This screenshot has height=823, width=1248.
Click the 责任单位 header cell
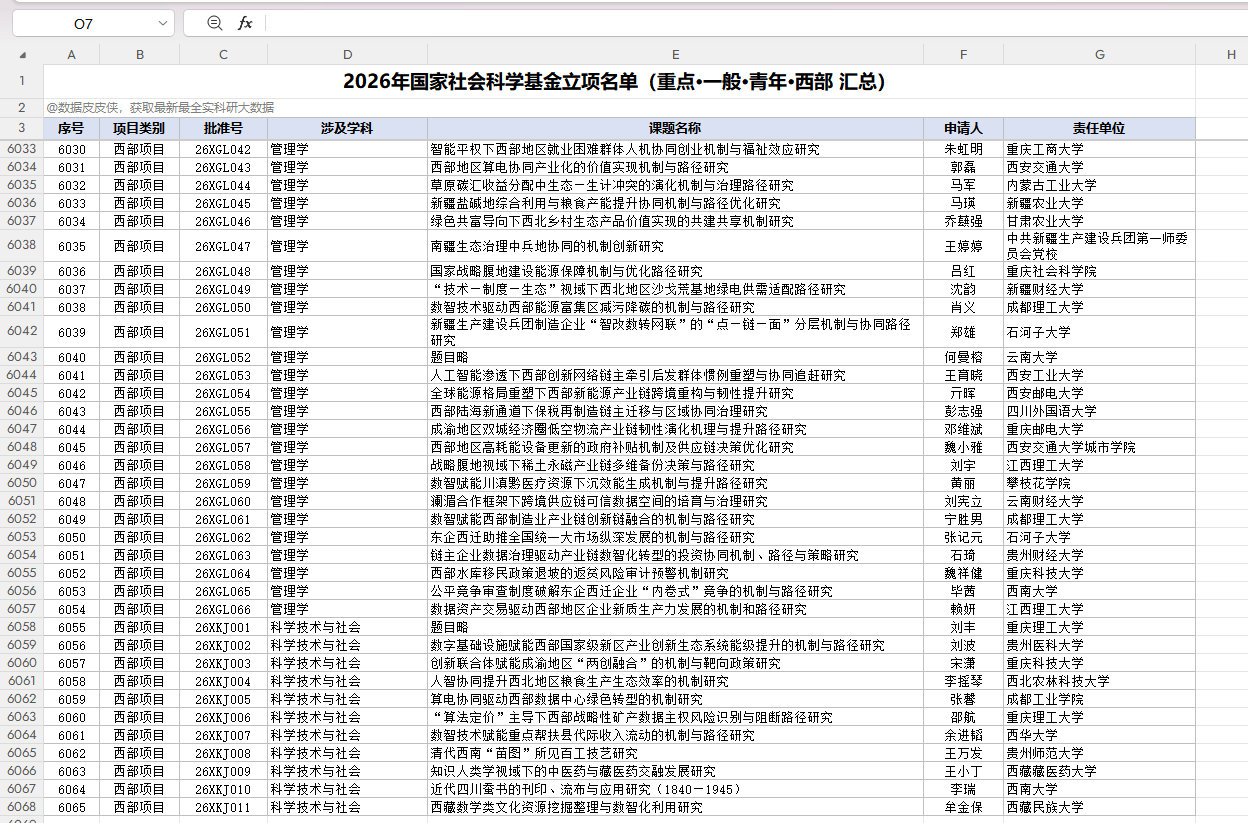click(x=1100, y=129)
